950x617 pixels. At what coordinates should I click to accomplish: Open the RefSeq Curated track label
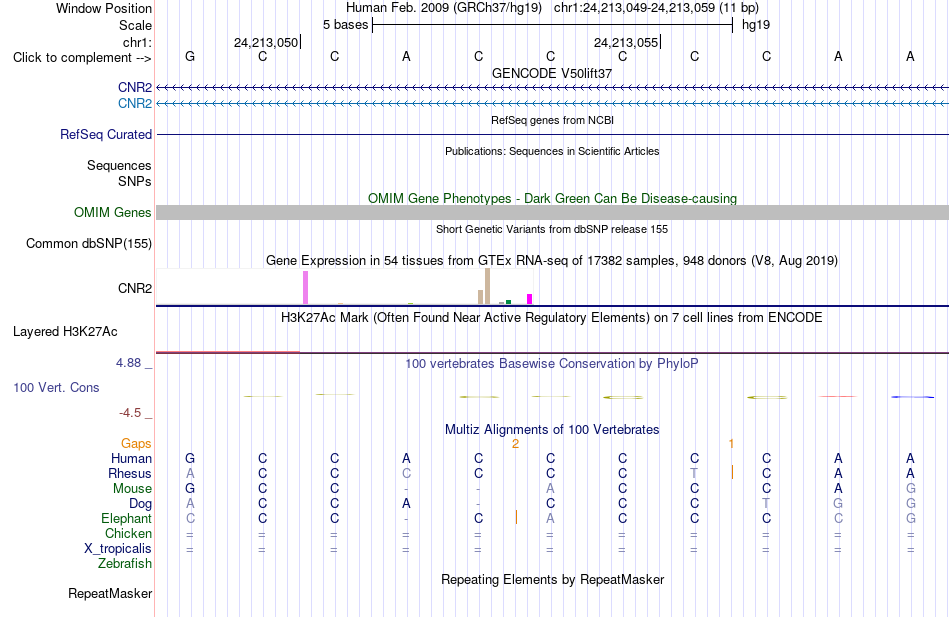106,135
